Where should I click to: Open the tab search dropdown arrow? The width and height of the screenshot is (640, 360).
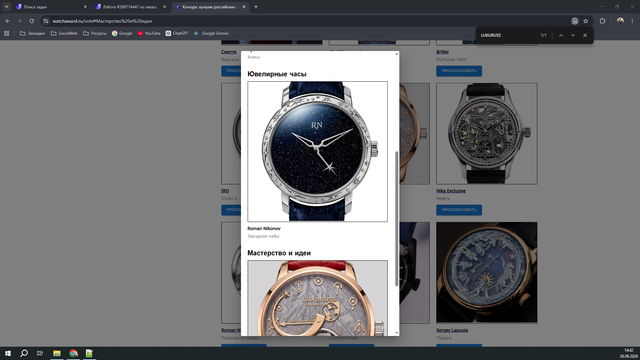pos(7,7)
